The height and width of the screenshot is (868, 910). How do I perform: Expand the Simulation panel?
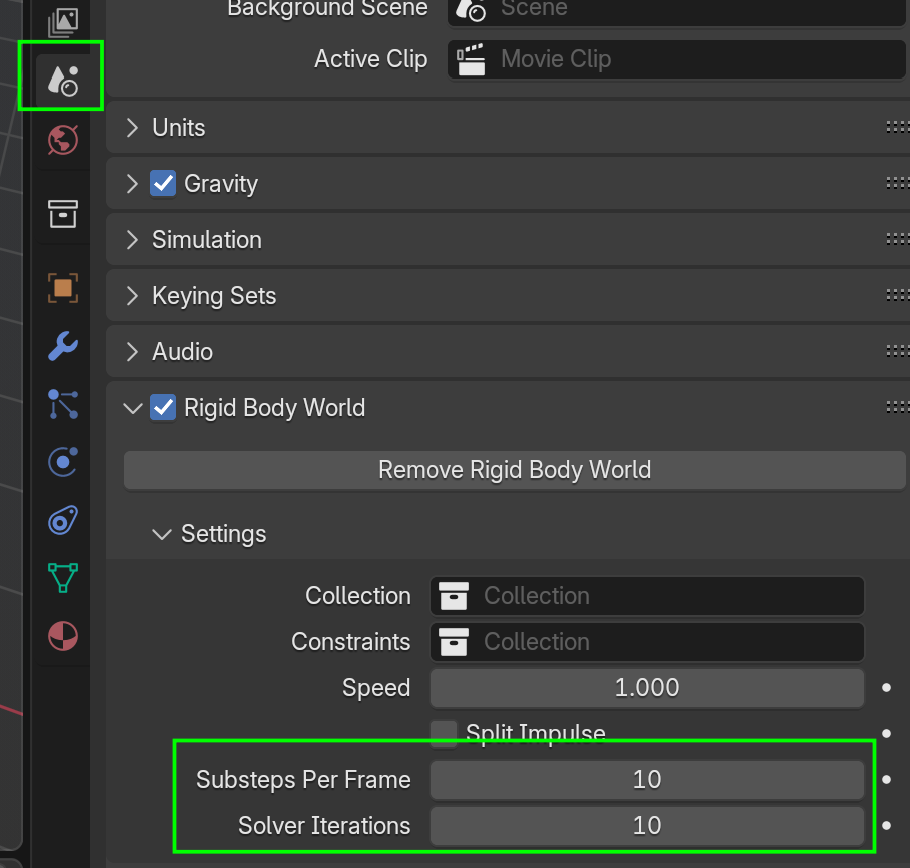(132, 240)
